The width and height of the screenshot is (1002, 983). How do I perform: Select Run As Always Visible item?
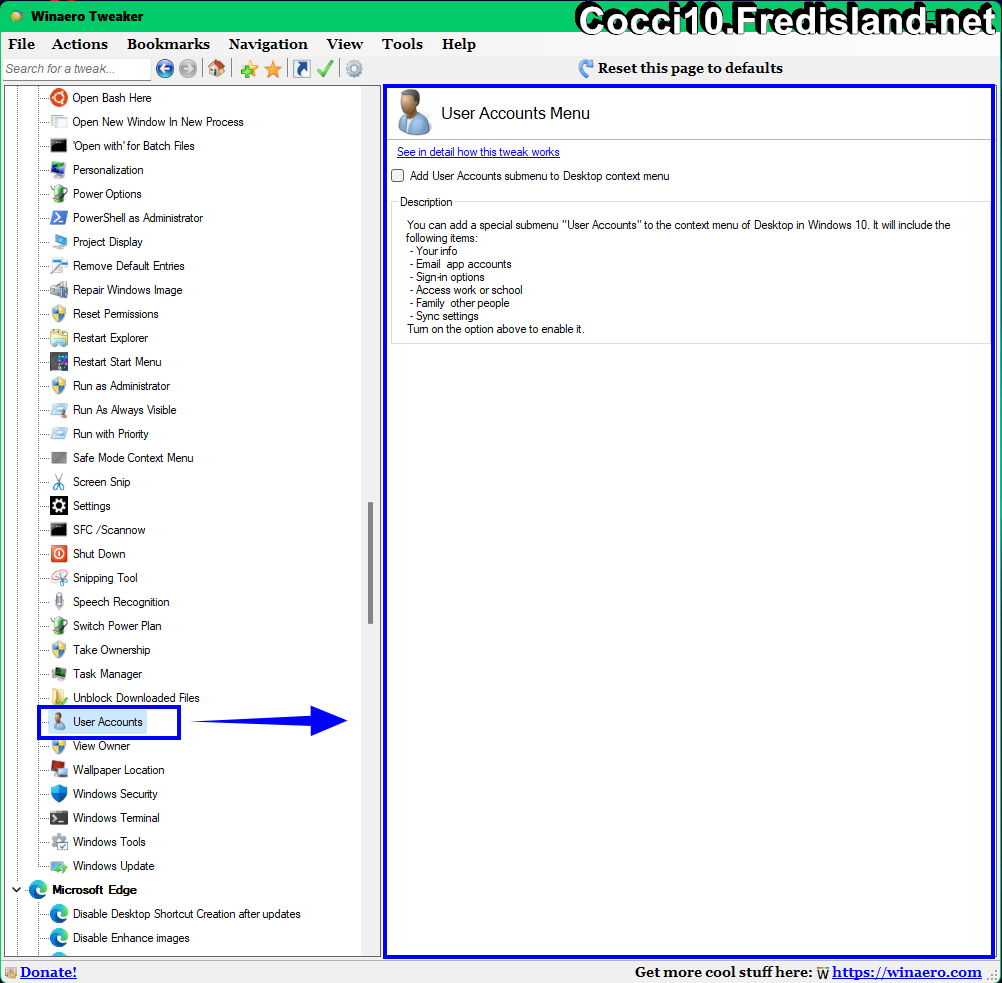[125, 410]
